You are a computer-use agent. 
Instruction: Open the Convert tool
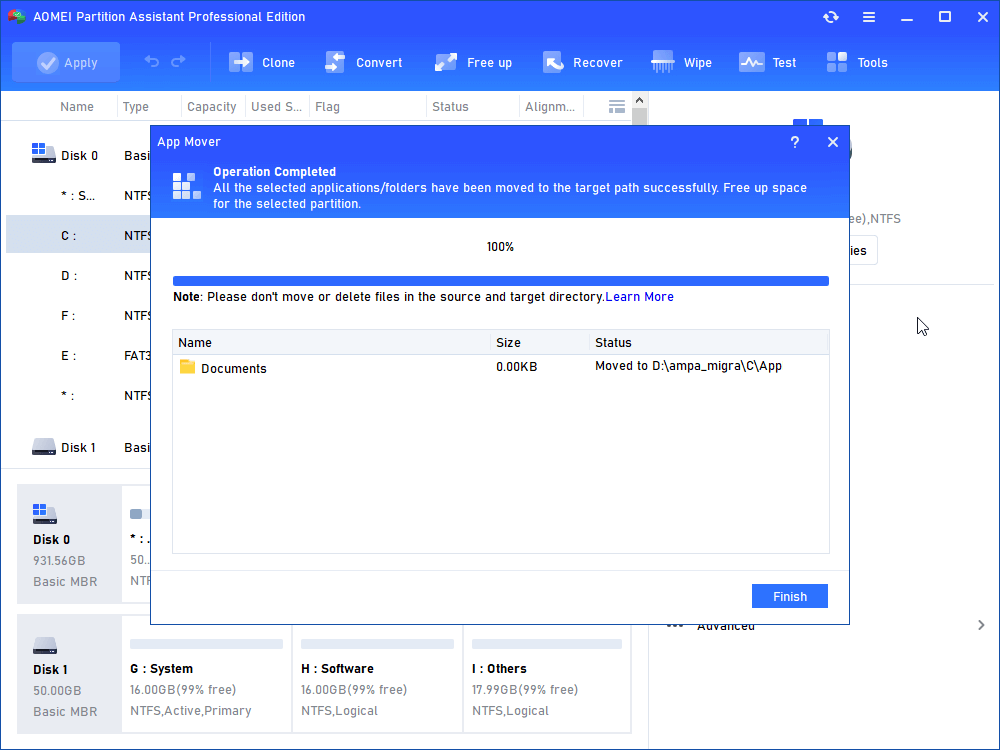335,62
